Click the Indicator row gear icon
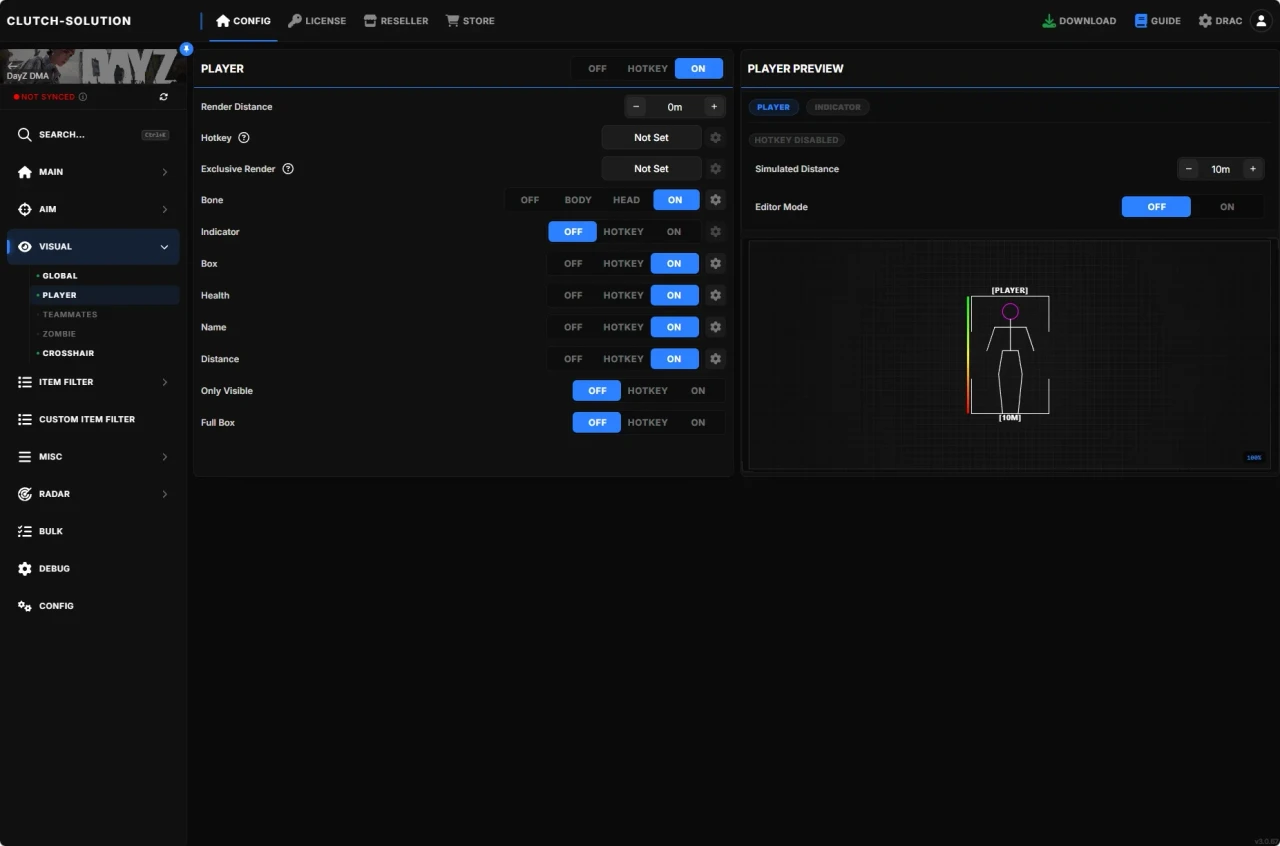1280x846 pixels. 715,232
